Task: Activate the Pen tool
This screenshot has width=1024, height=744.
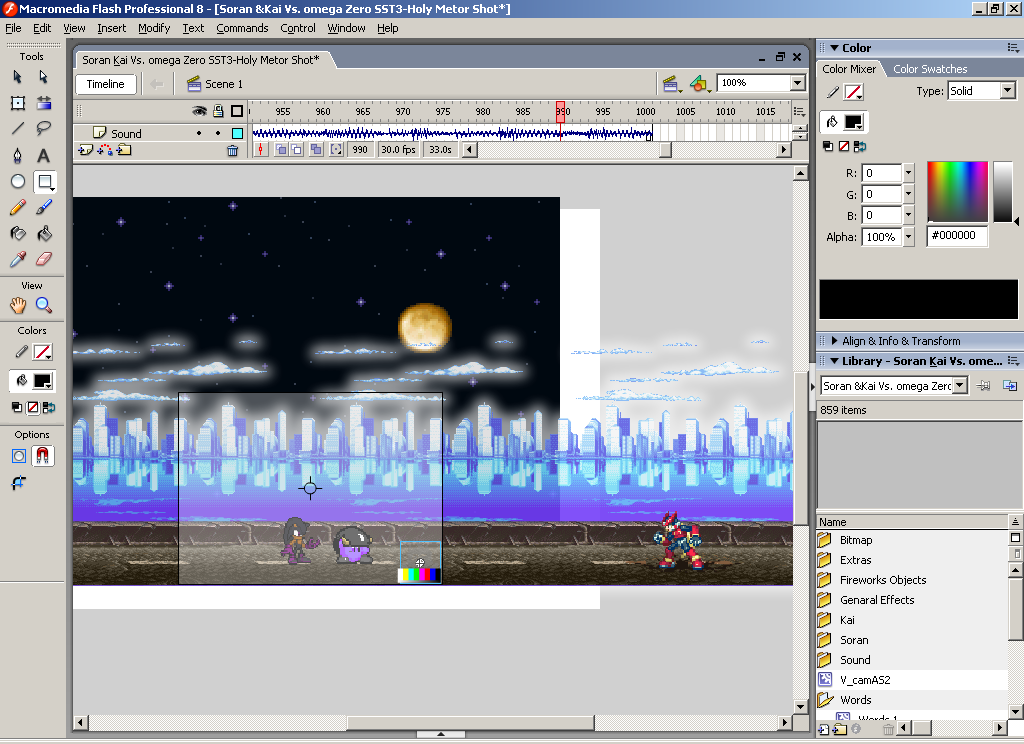Action: pos(18,155)
